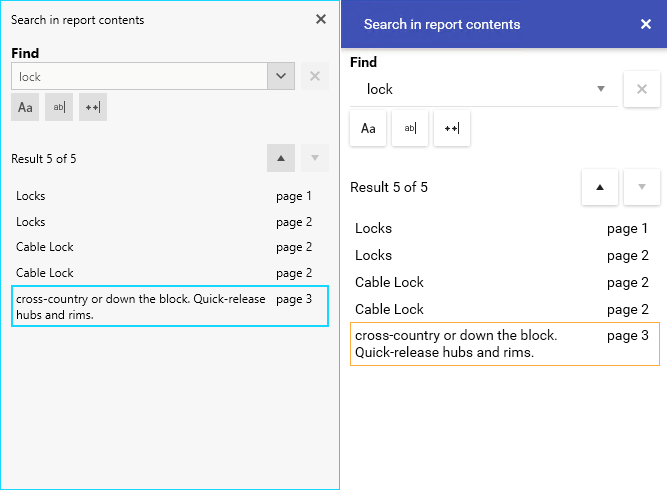Clear search text with X beside left Find box
This screenshot has height=490, width=667.
pyautogui.click(x=315, y=76)
